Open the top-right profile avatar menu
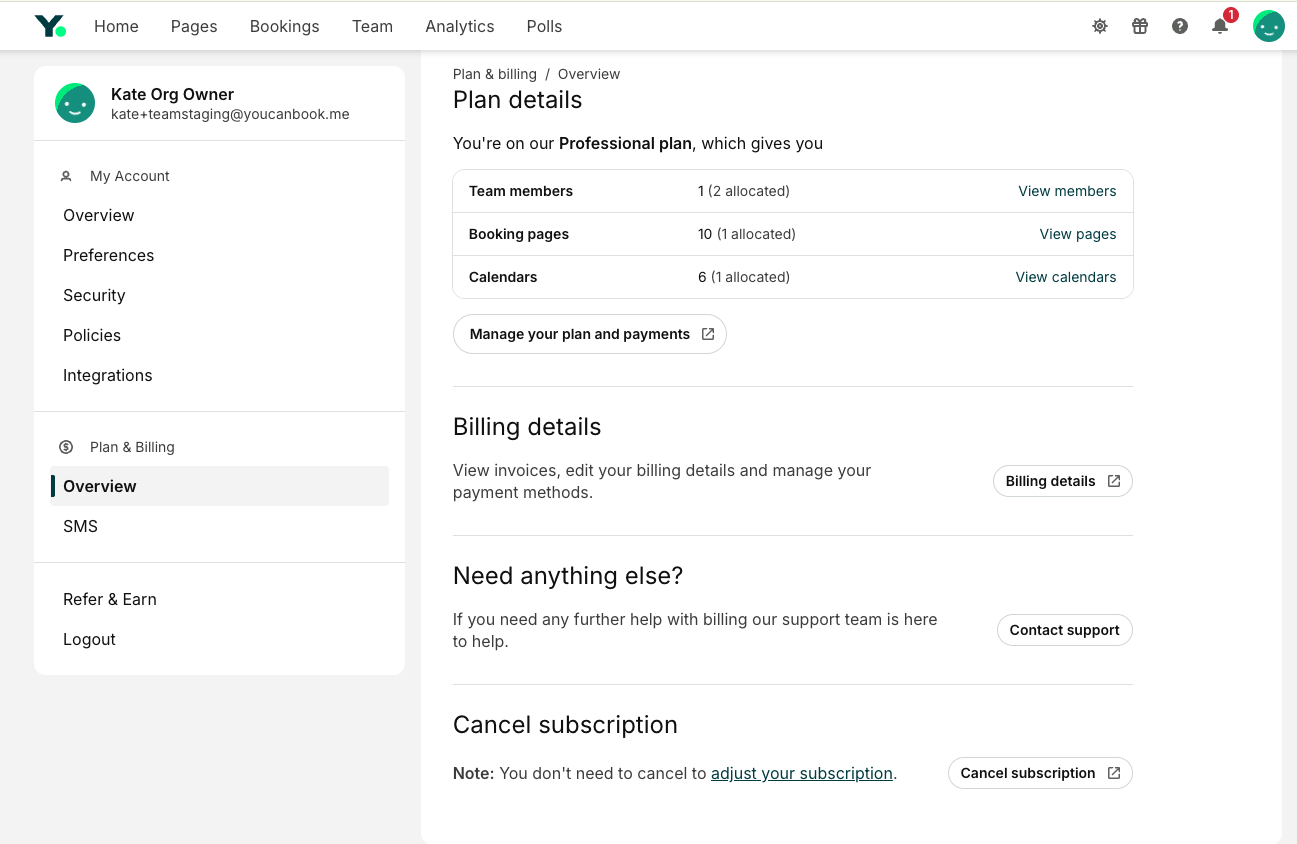The image size is (1297, 844). 1268,26
